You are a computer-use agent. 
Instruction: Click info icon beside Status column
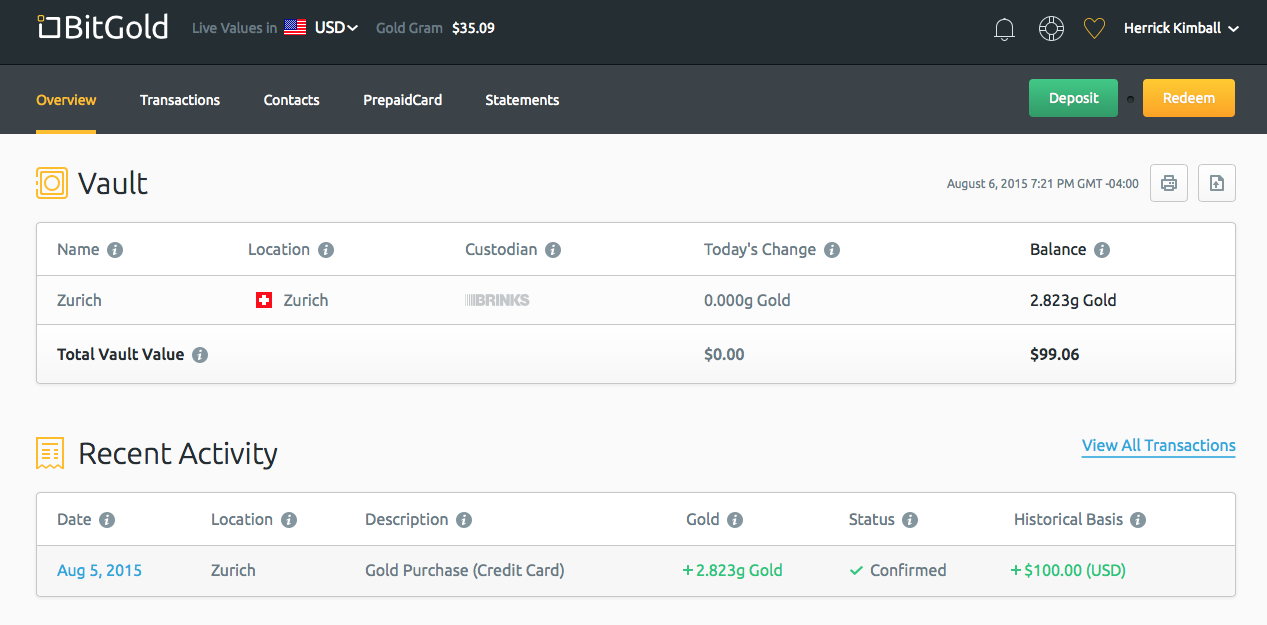click(910, 520)
